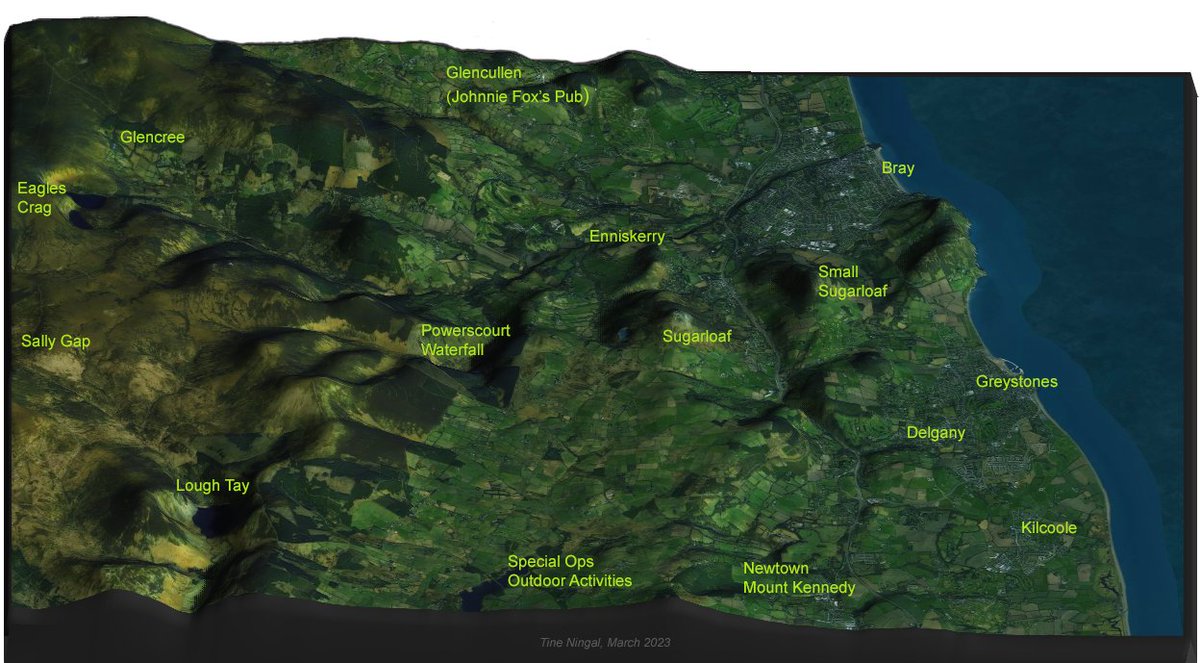Click the Lough Tay label

coord(212,485)
